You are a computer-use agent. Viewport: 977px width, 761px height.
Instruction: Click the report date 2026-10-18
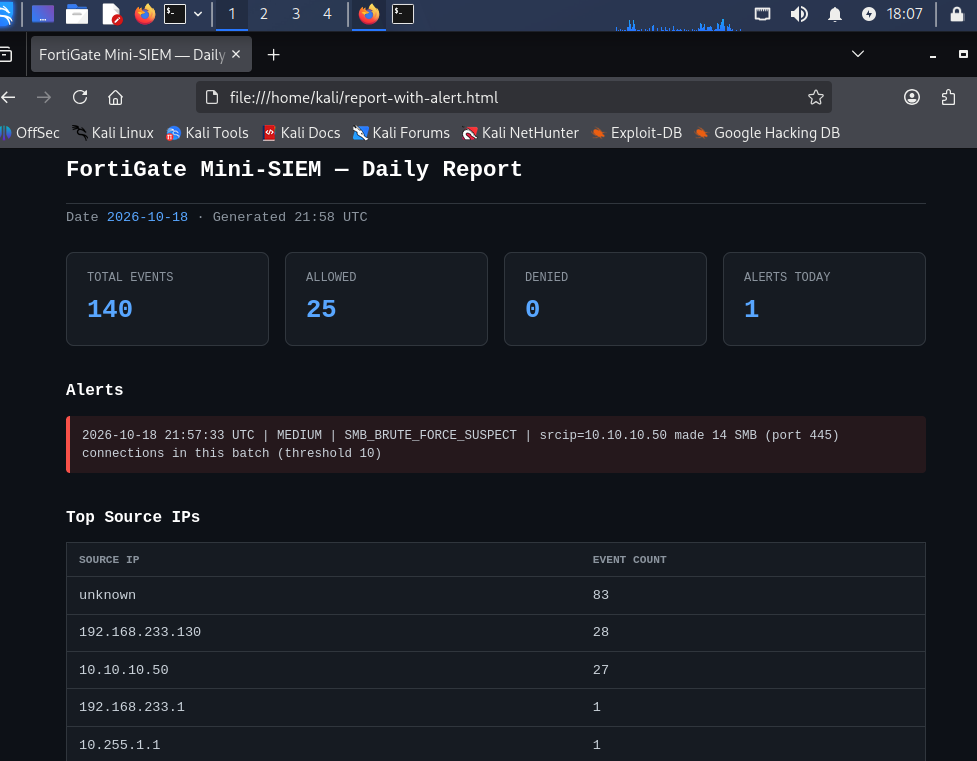click(x=147, y=217)
